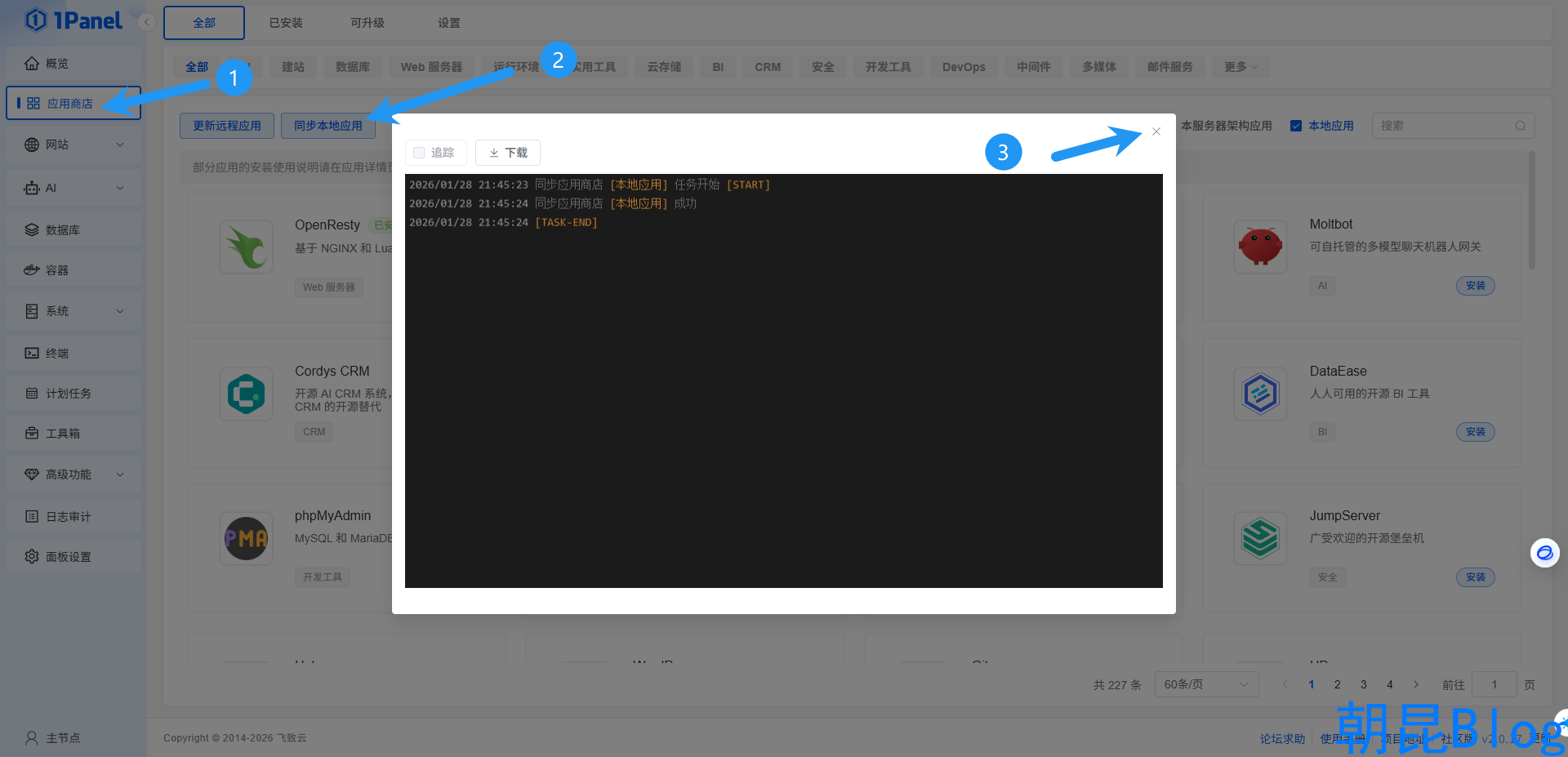Filter apps by DevOps category
This screenshot has width=1568, height=757.
[964, 67]
